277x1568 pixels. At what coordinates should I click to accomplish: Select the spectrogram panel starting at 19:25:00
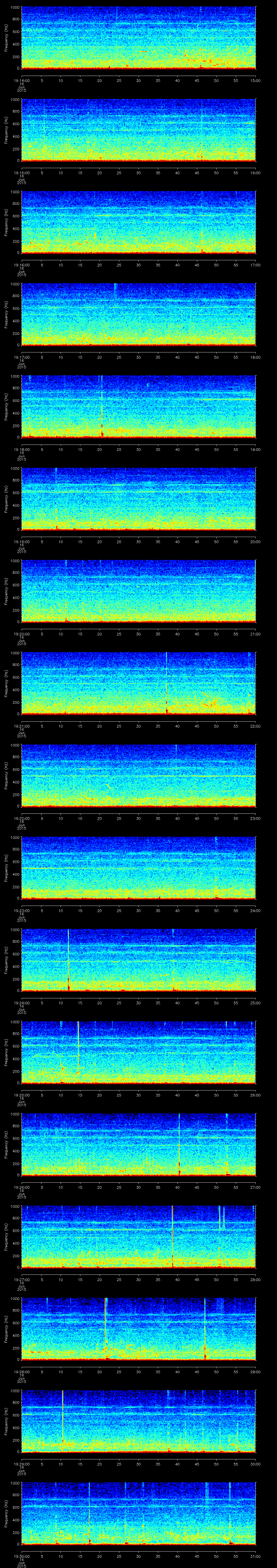click(x=138, y=1052)
